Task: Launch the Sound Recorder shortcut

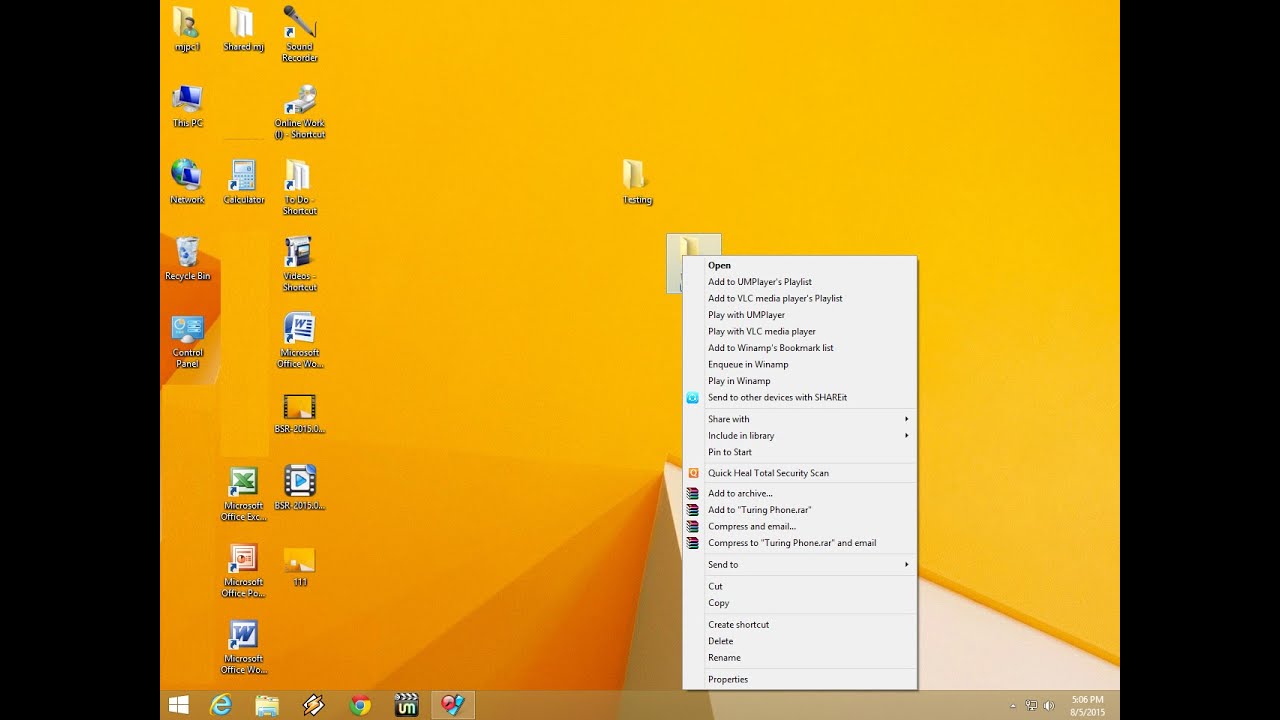Action: coord(299,33)
